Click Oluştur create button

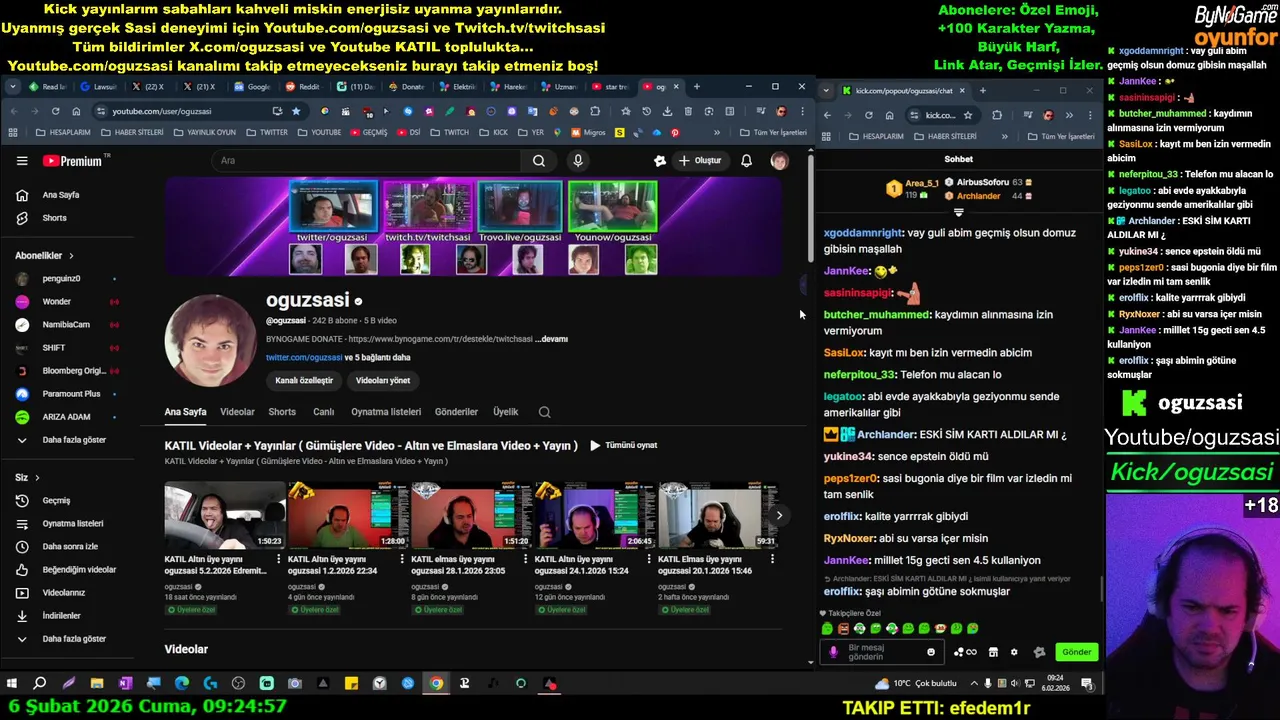(699, 161)
